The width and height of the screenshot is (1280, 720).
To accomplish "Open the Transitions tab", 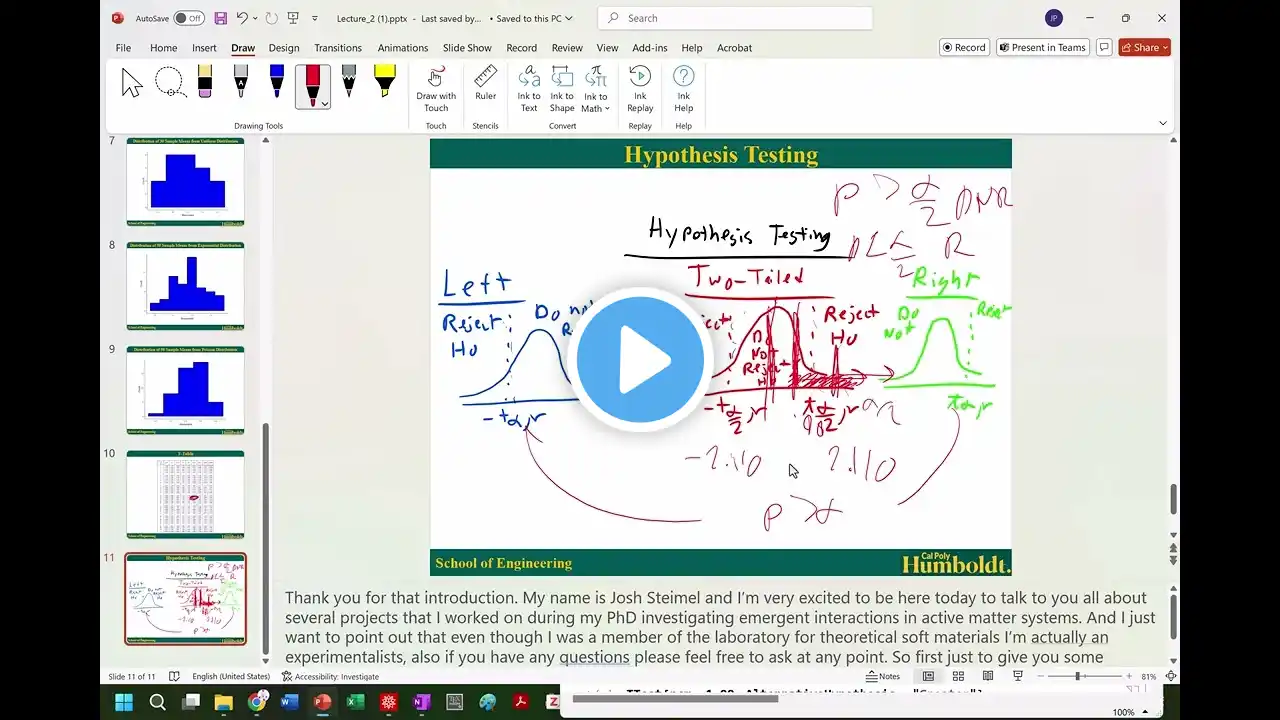I will tap(338, 48).
